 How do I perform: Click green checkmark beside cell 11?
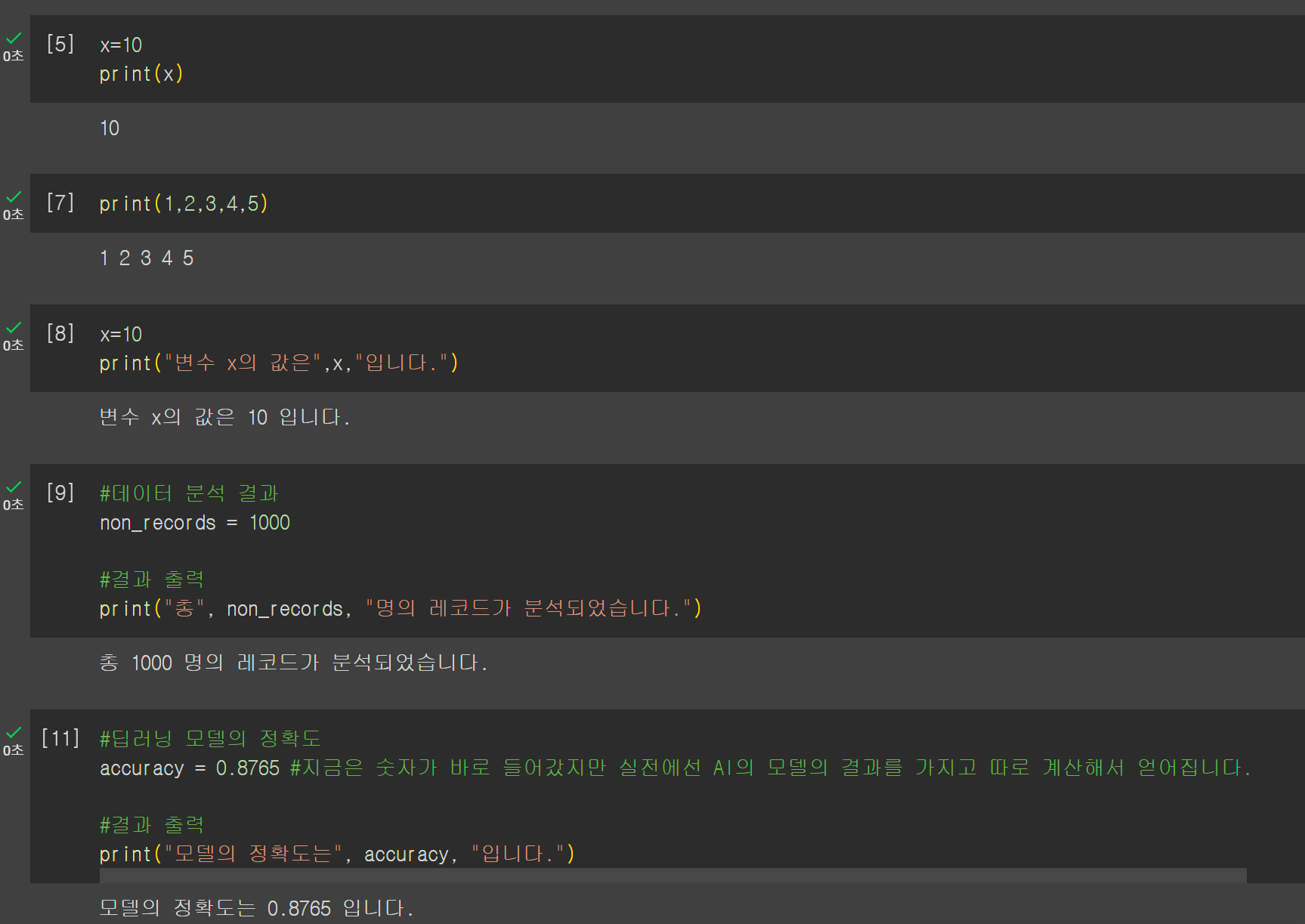pyautogui.click(x=14, y=732)
